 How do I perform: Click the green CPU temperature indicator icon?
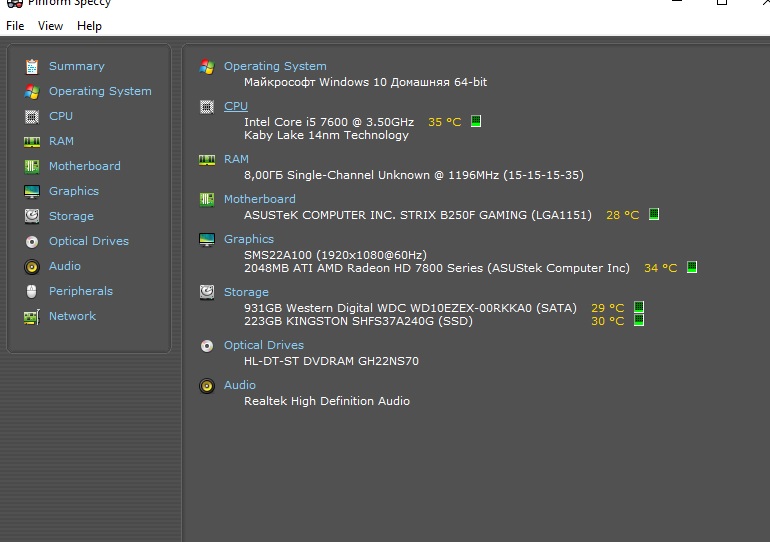(476, 121)
